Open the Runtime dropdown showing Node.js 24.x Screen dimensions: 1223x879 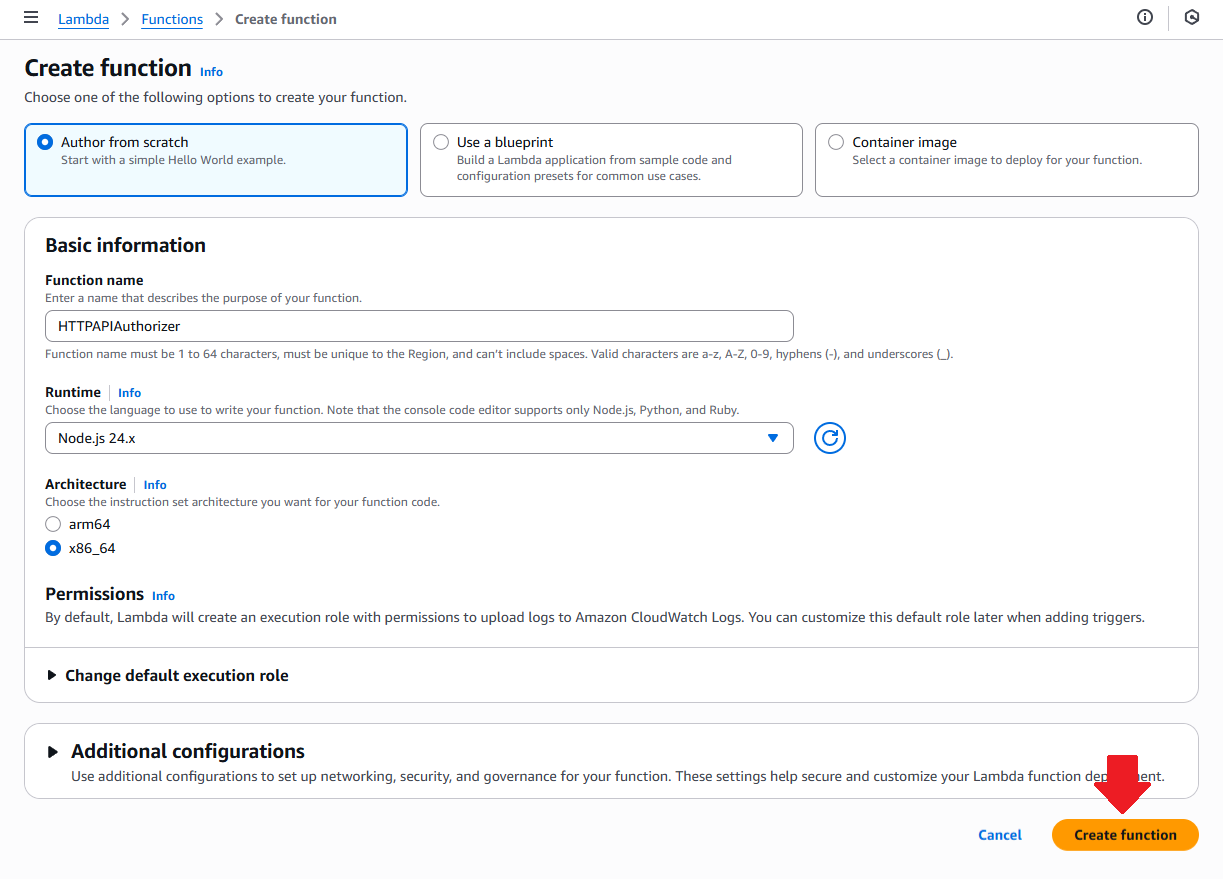click(419, 438)
